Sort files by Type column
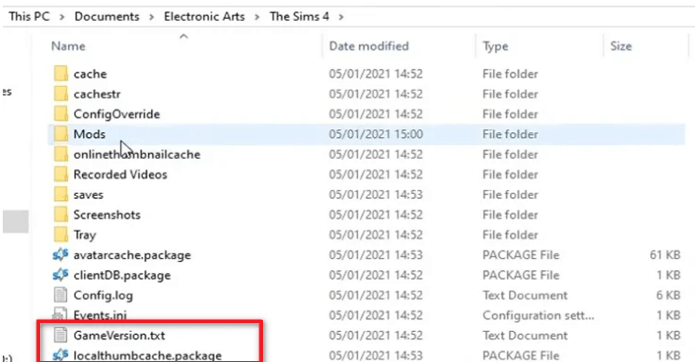 [495, 46]
